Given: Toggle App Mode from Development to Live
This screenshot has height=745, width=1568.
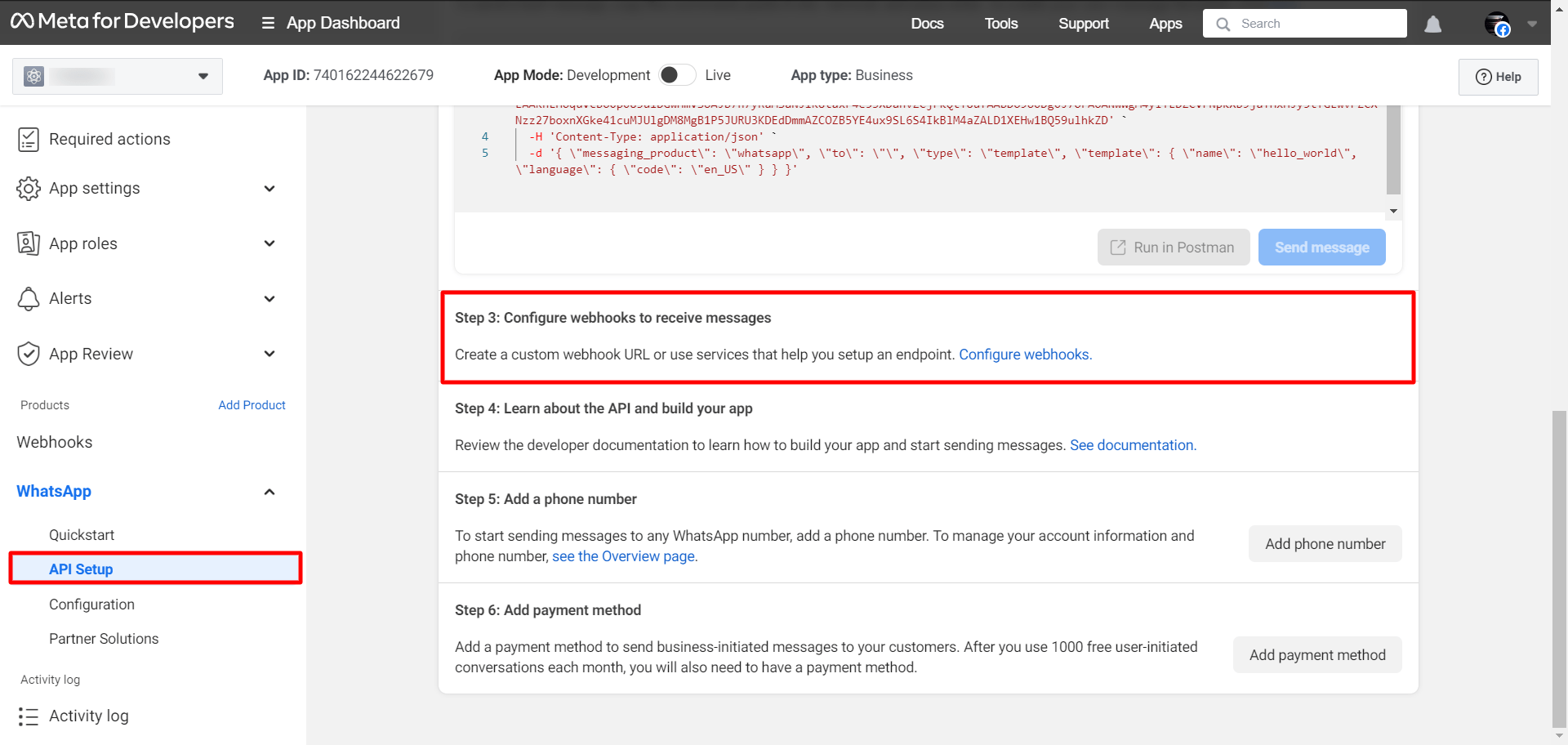Looking at the screenshot, I should tap(677, 75).
